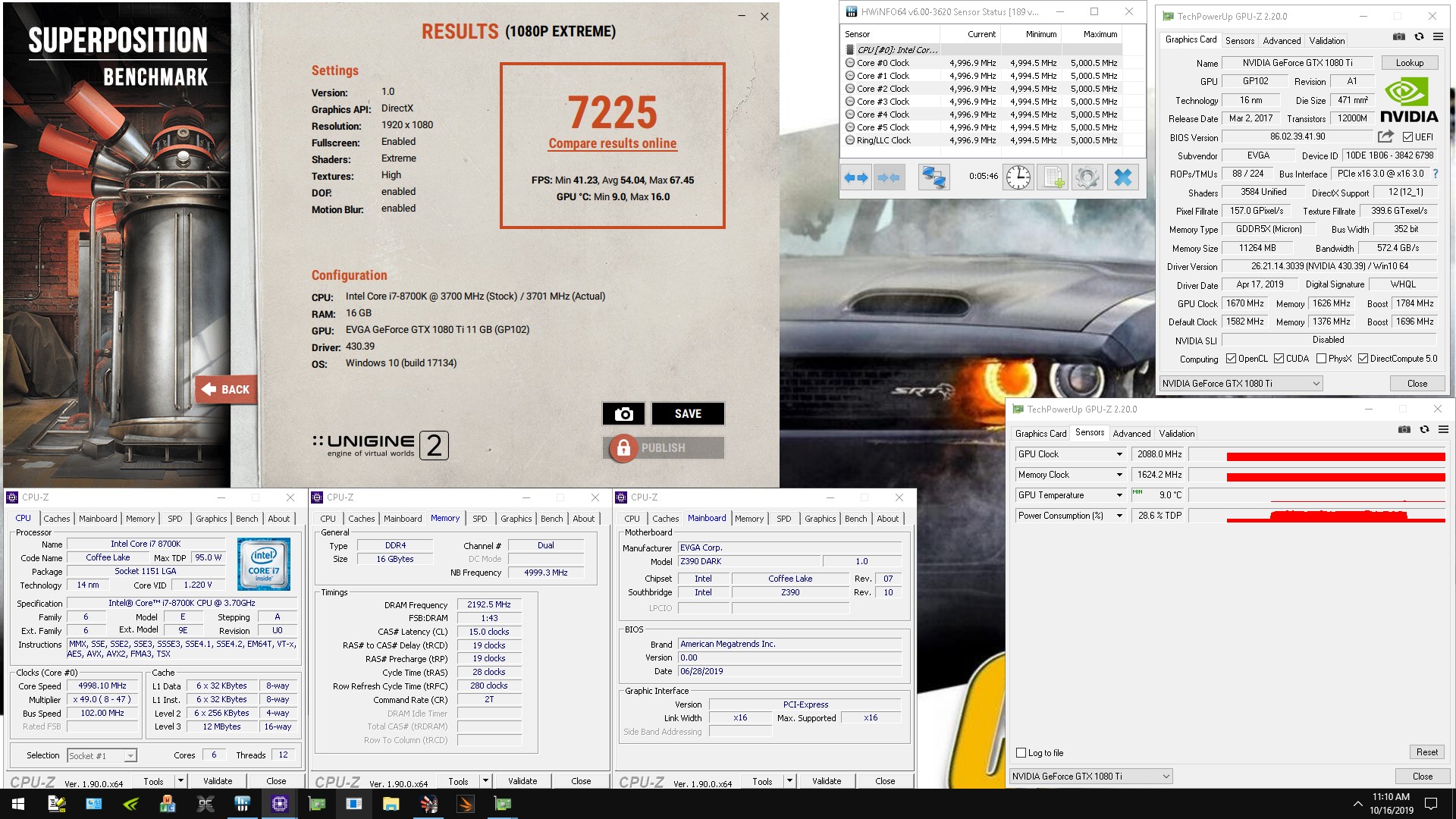The width and height of the screenshot is (1456, 819).
Task: Open HWiNFO sensor settings gear icon
Action: click(x=1087, y=177)
